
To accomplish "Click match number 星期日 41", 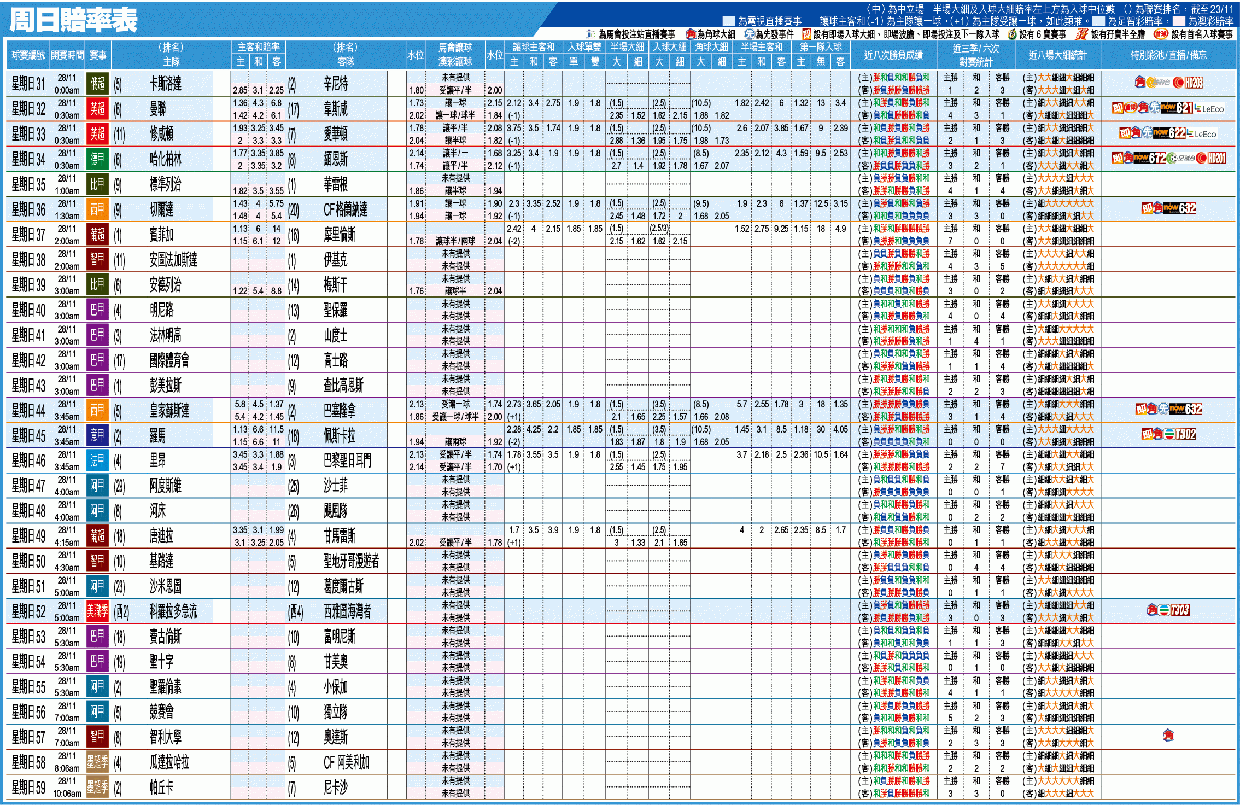I will point(28,334).
